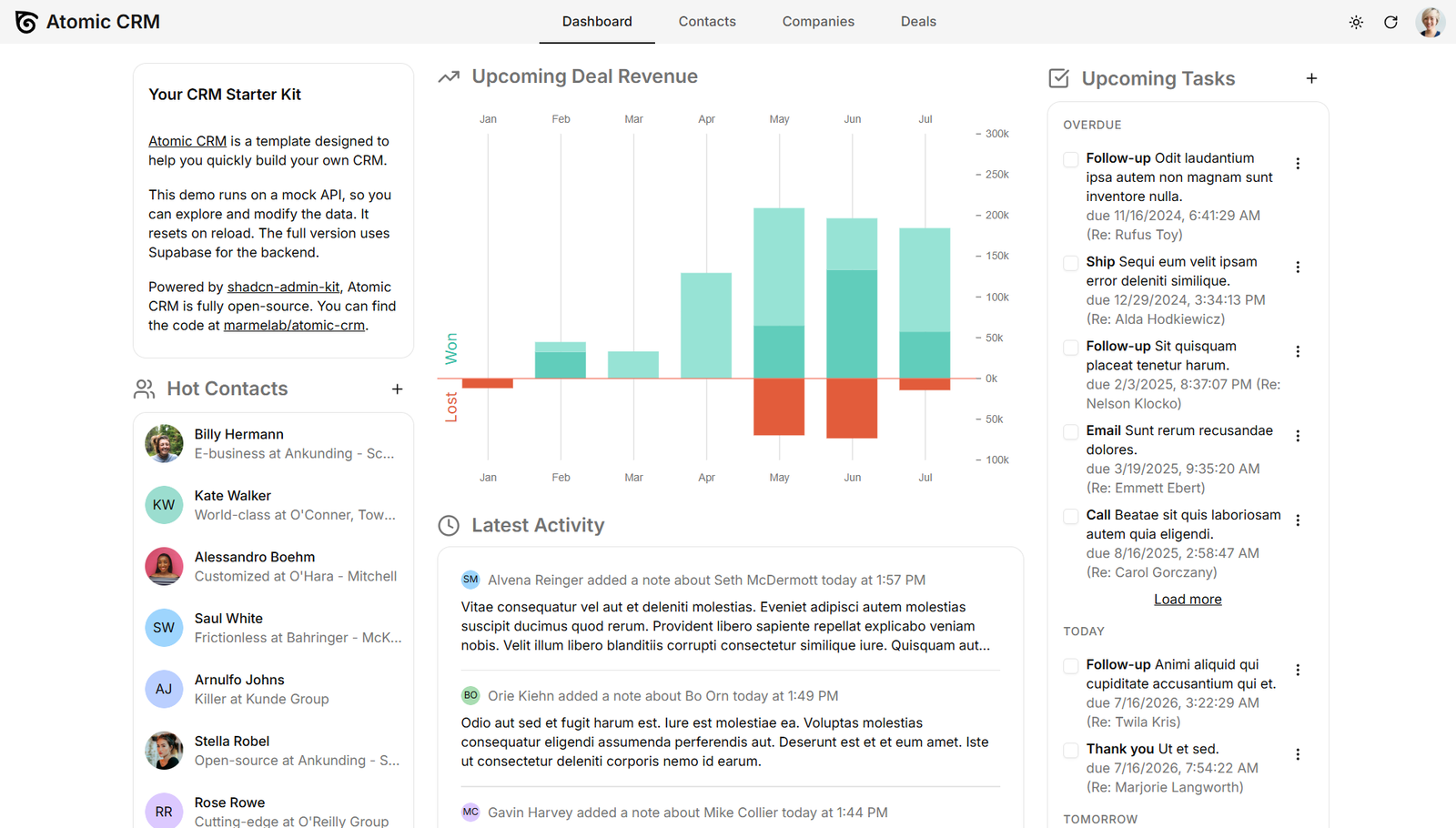Open the Contacts tab
Viewport: 1456px width, 828px height.
(x=707, y=22)
